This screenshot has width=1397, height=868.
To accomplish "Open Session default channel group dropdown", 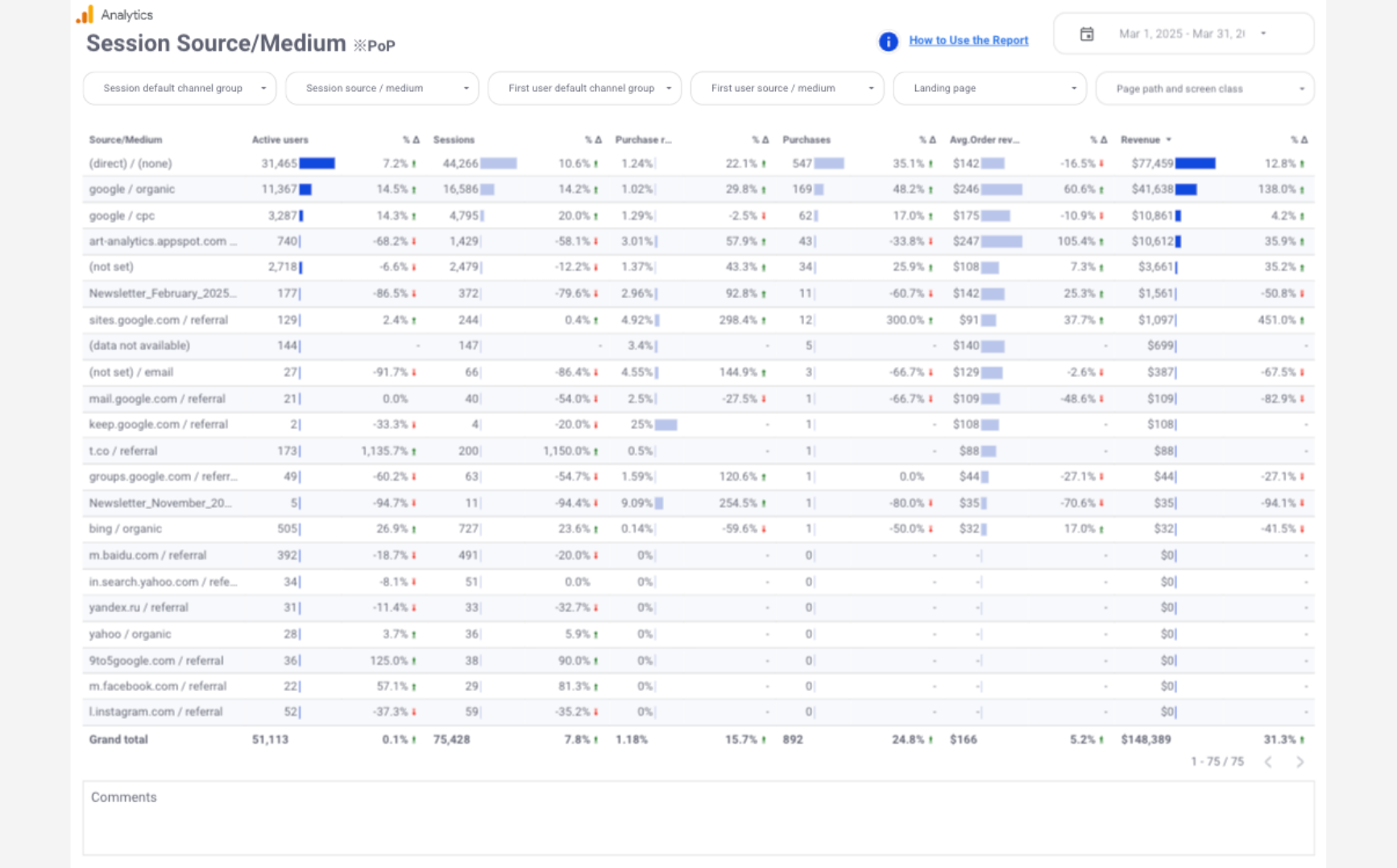I will (x=180, y=89).
